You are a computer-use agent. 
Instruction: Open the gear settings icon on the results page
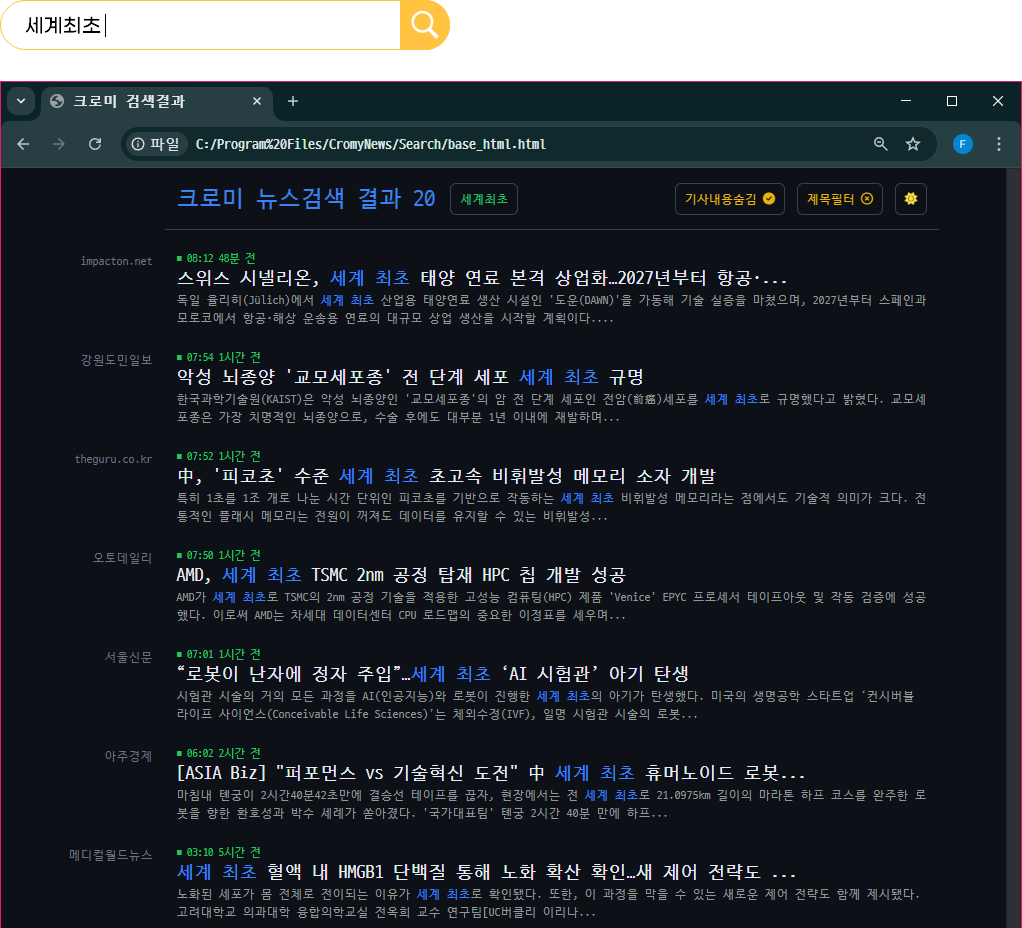pos(910,199)
